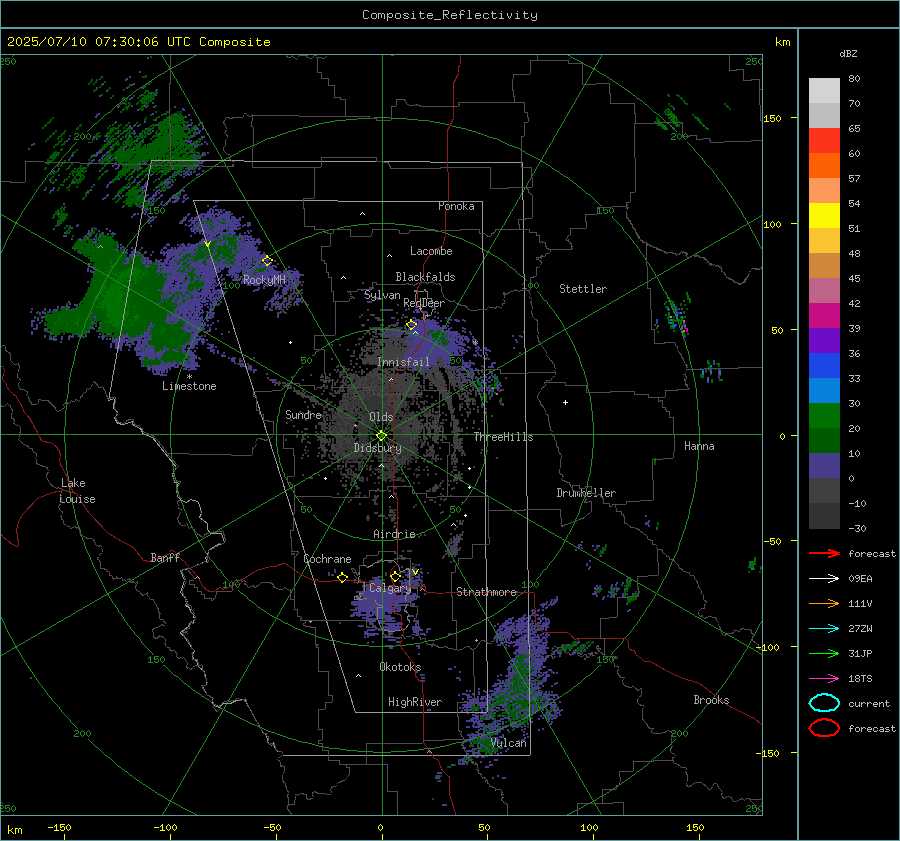Screen dimensions: 900x841
Task: Click the -150 tick on bottom axis
Action: [59, 827]
